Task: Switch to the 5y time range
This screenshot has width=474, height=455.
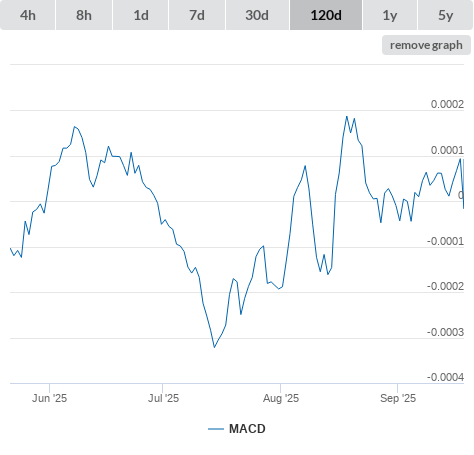Action: (446, 15)
